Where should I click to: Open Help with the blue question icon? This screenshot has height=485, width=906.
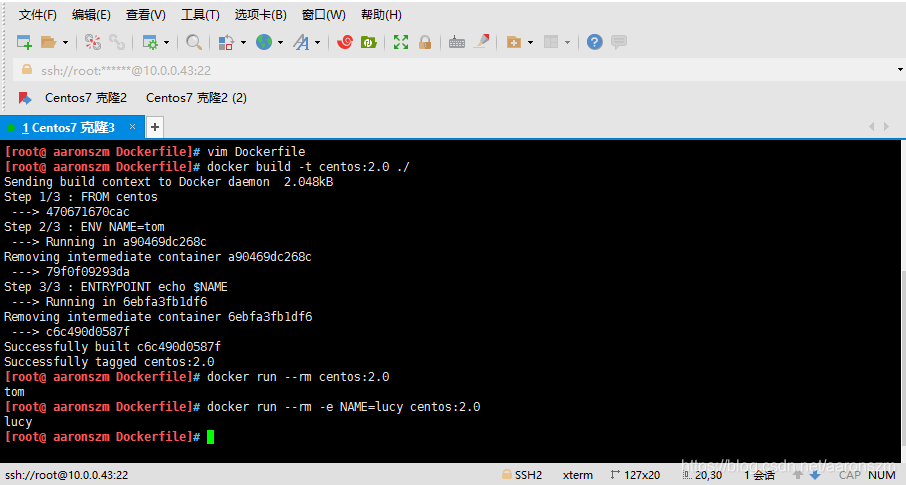point(595,42)
